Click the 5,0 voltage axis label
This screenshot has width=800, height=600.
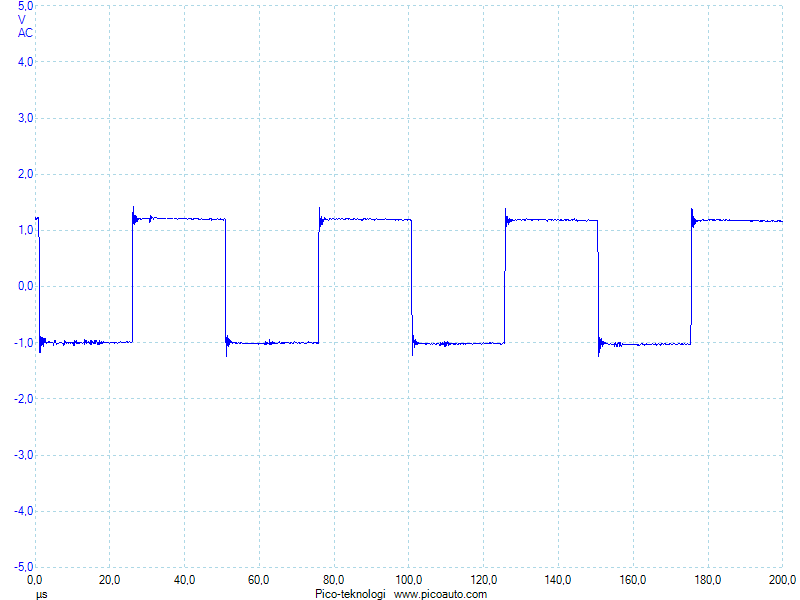[x=26, y=7]
